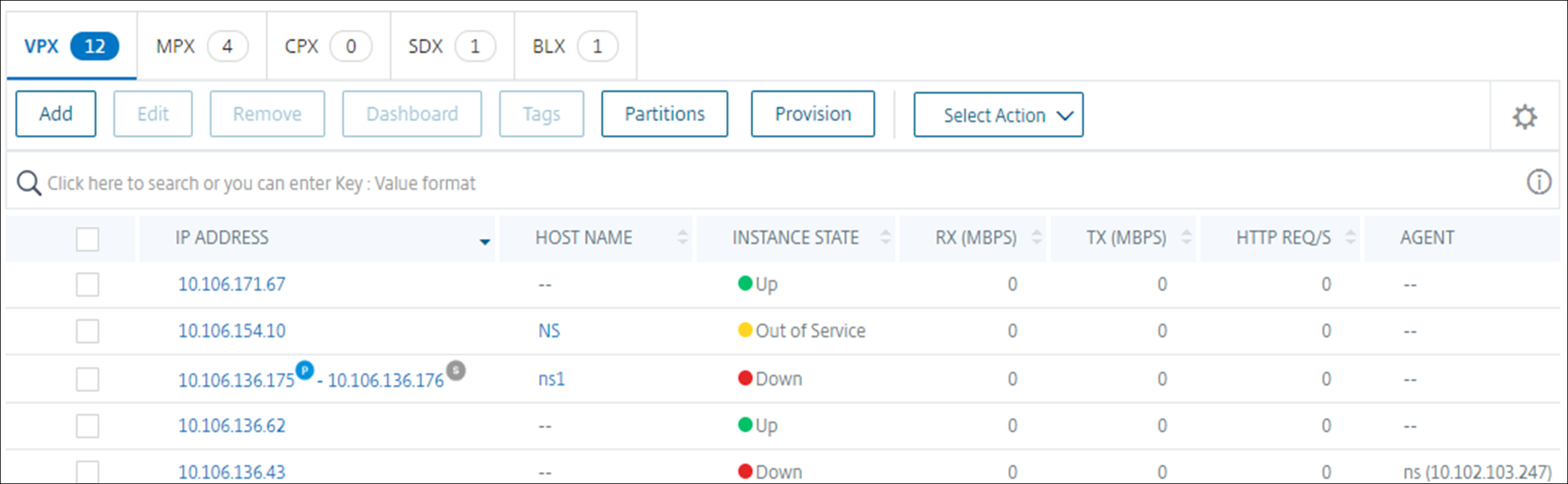Screen dimensions: 1568x484
Task: Sort by INSTANCE STATE column
Action: tap(886, 237)
